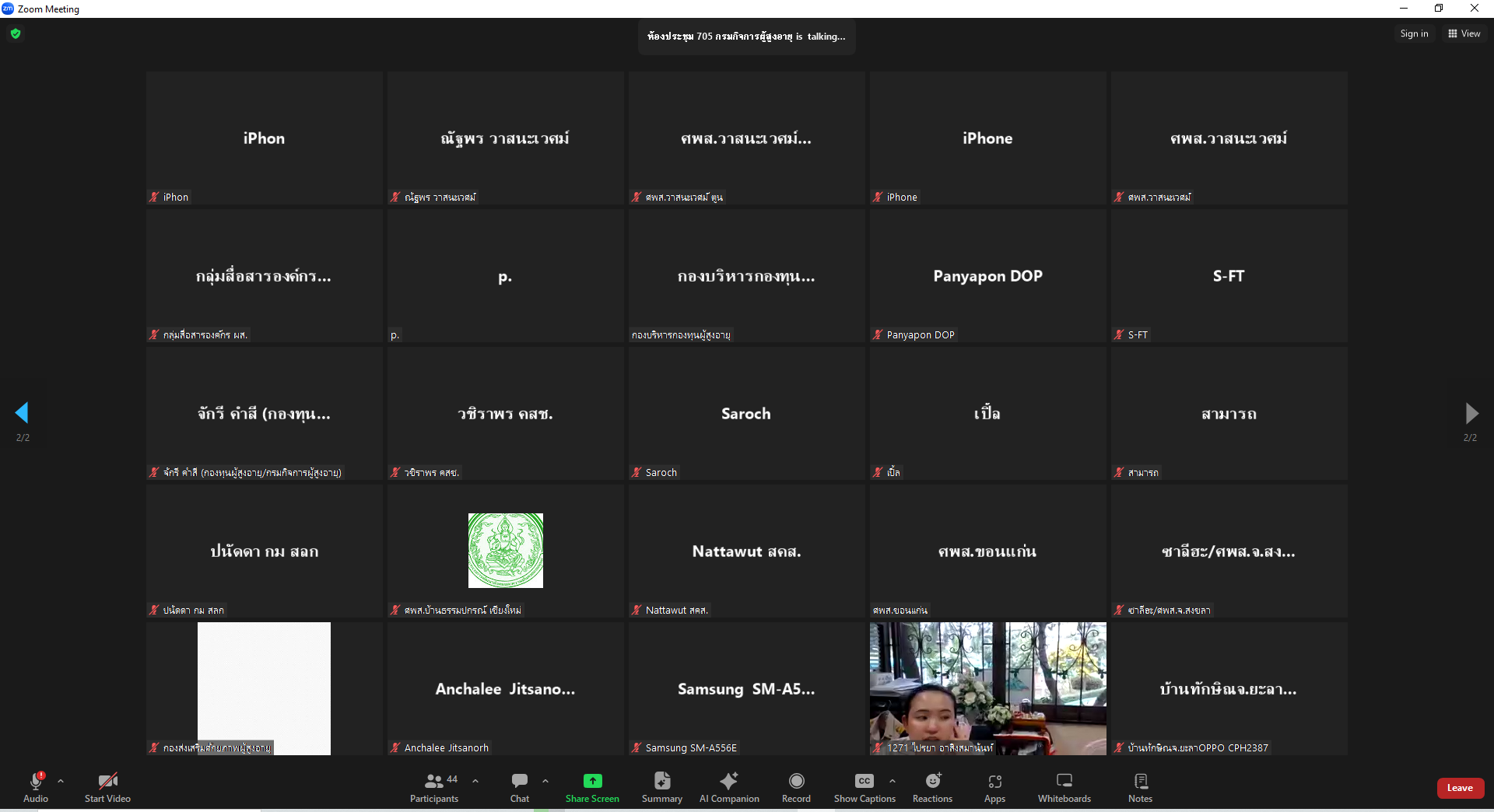
Task: Open audio options arrow next to Audio
Action: click(x=61, y=781)
